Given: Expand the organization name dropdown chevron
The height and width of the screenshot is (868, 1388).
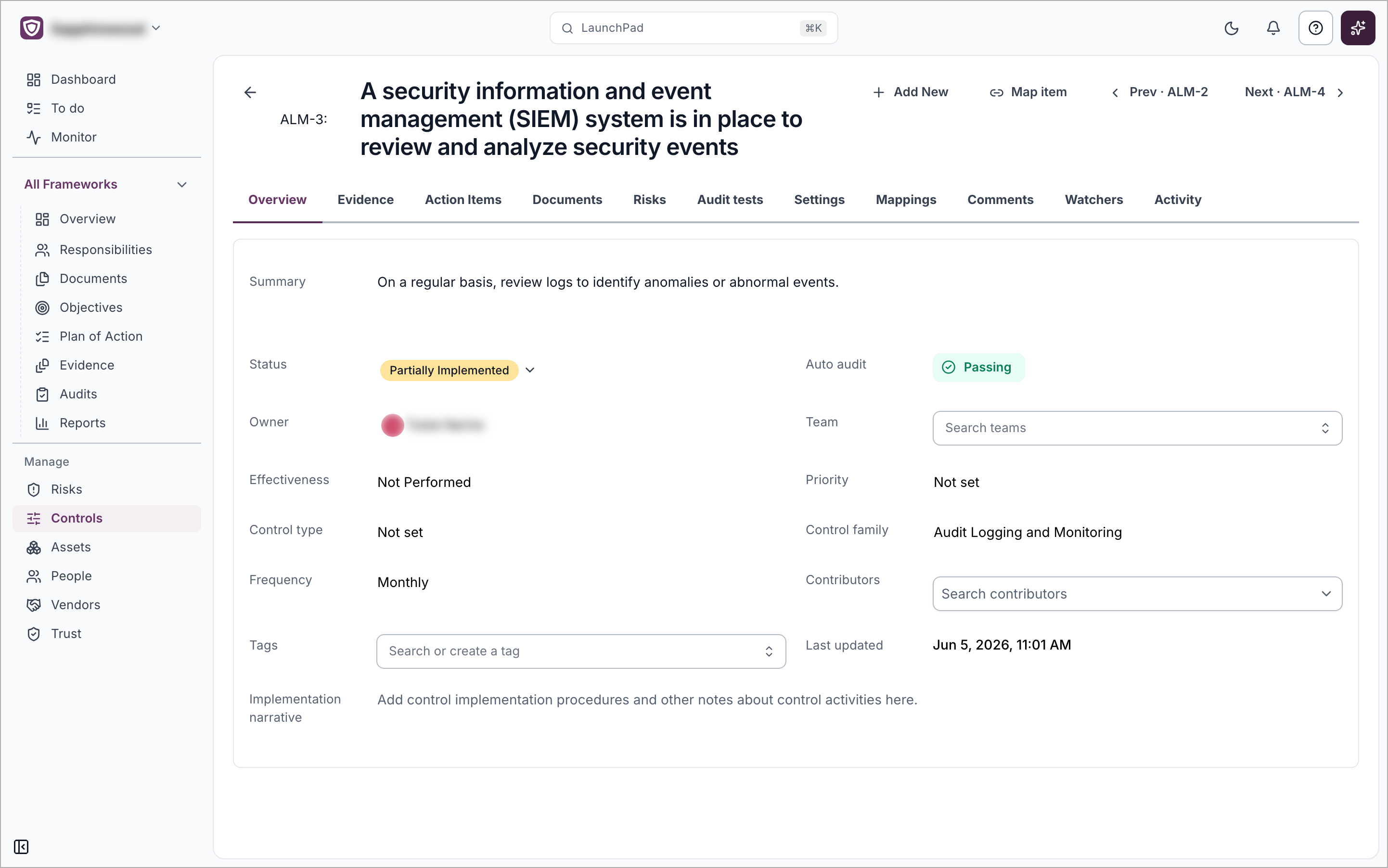Looking at the screenshot, I should [155, 27].
